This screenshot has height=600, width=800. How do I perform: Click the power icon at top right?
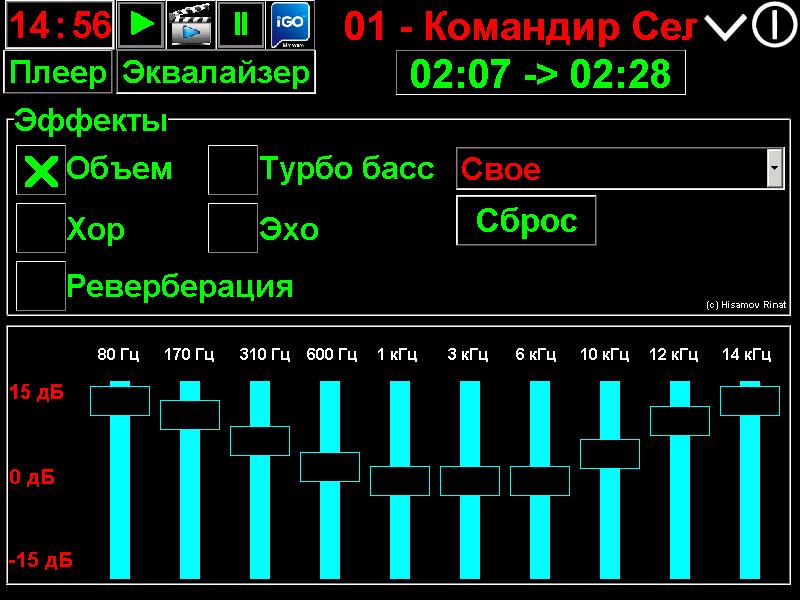(x=774, y=24)
